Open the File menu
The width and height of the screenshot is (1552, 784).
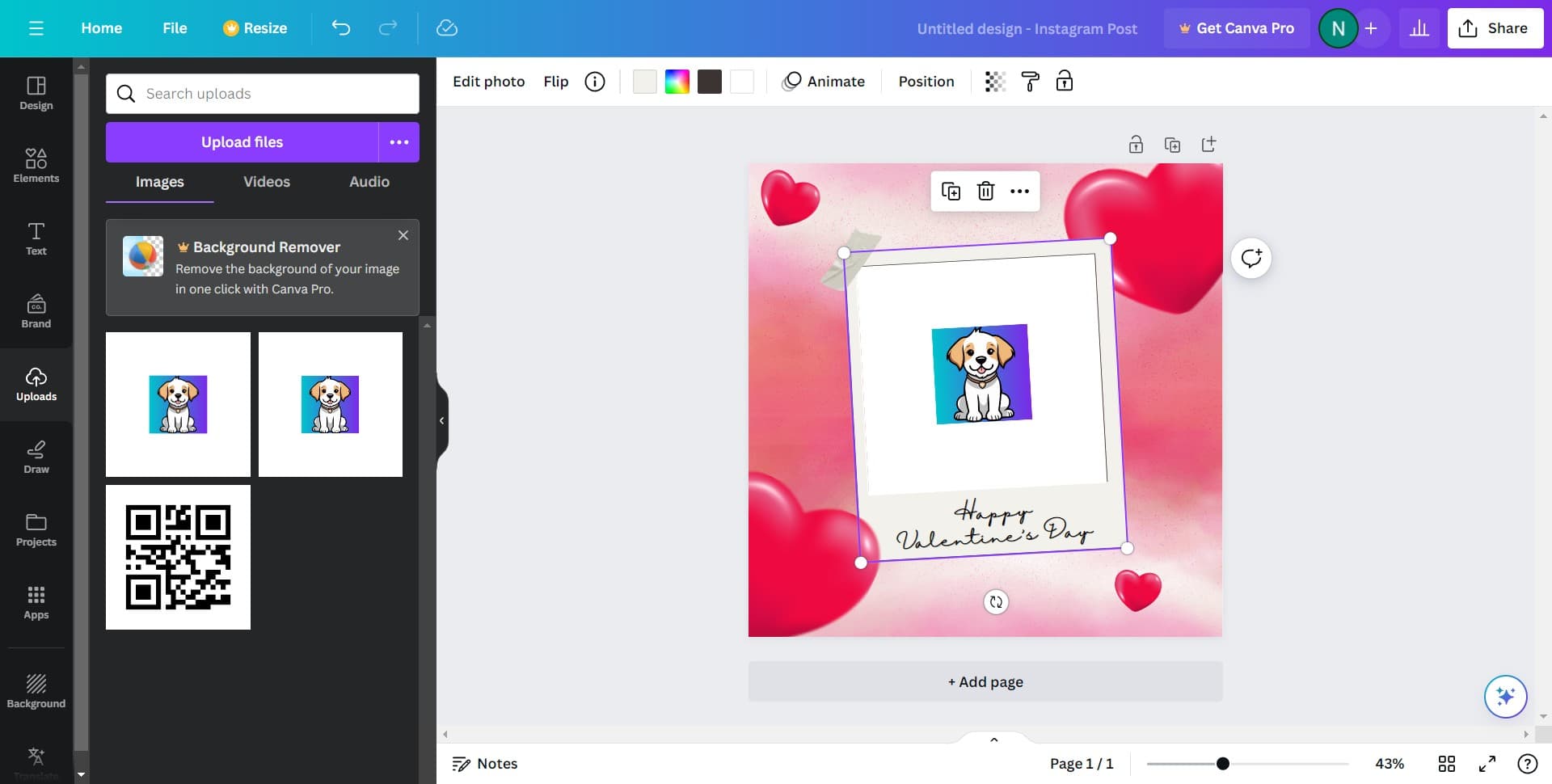[175, 28]
